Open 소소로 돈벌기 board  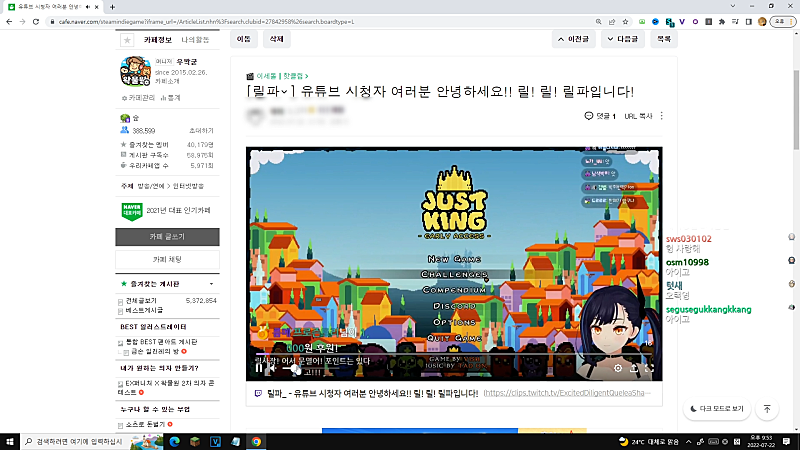pyautogui.click(x=145, y=424)
